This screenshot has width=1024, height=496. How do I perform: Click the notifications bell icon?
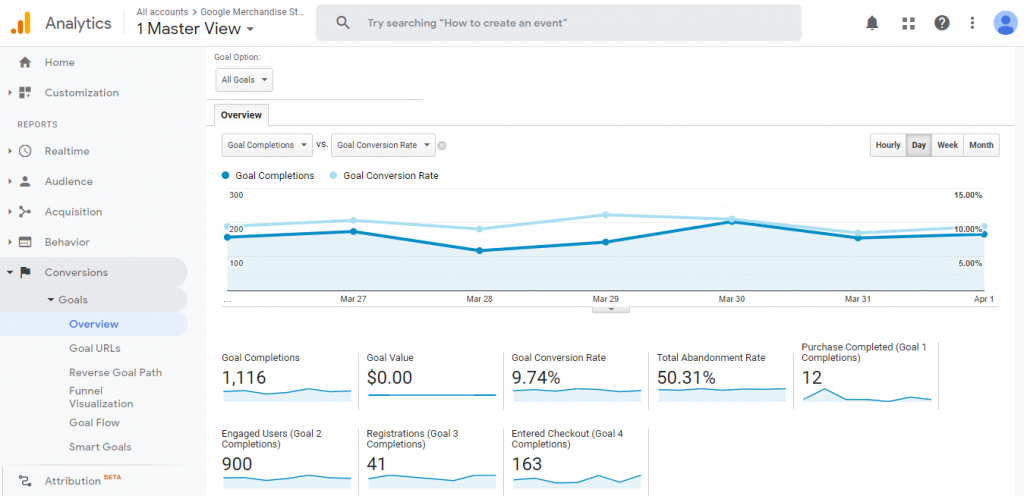[872, 23]
